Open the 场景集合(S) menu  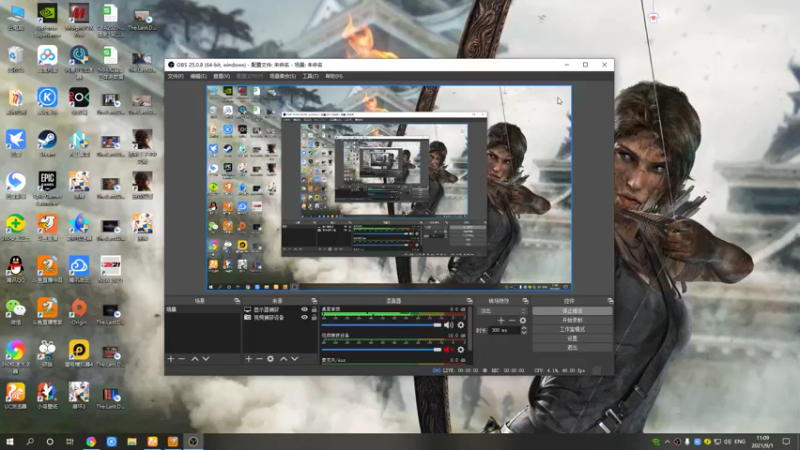(283, 76)
